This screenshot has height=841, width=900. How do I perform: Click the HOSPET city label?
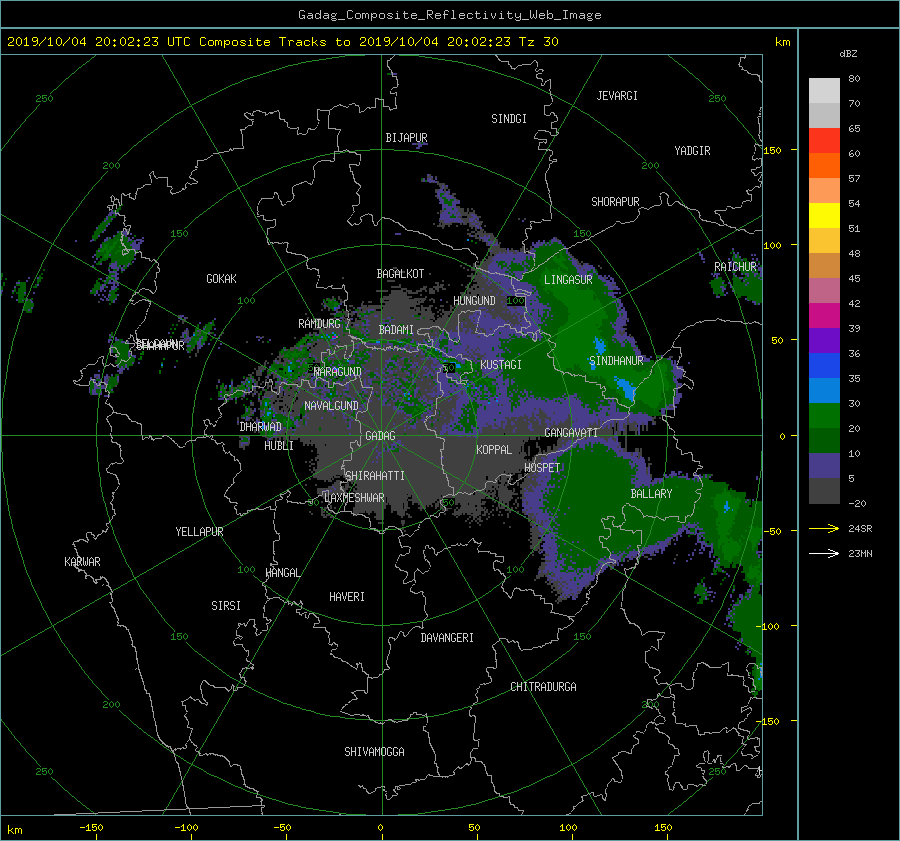tap(542, 468)
